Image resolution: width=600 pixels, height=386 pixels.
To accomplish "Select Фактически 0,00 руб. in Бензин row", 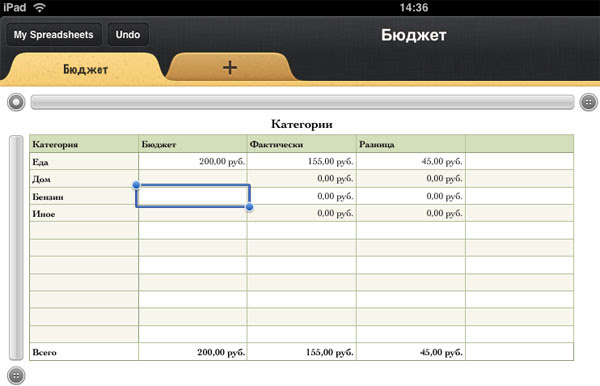I will coord(302,196).
